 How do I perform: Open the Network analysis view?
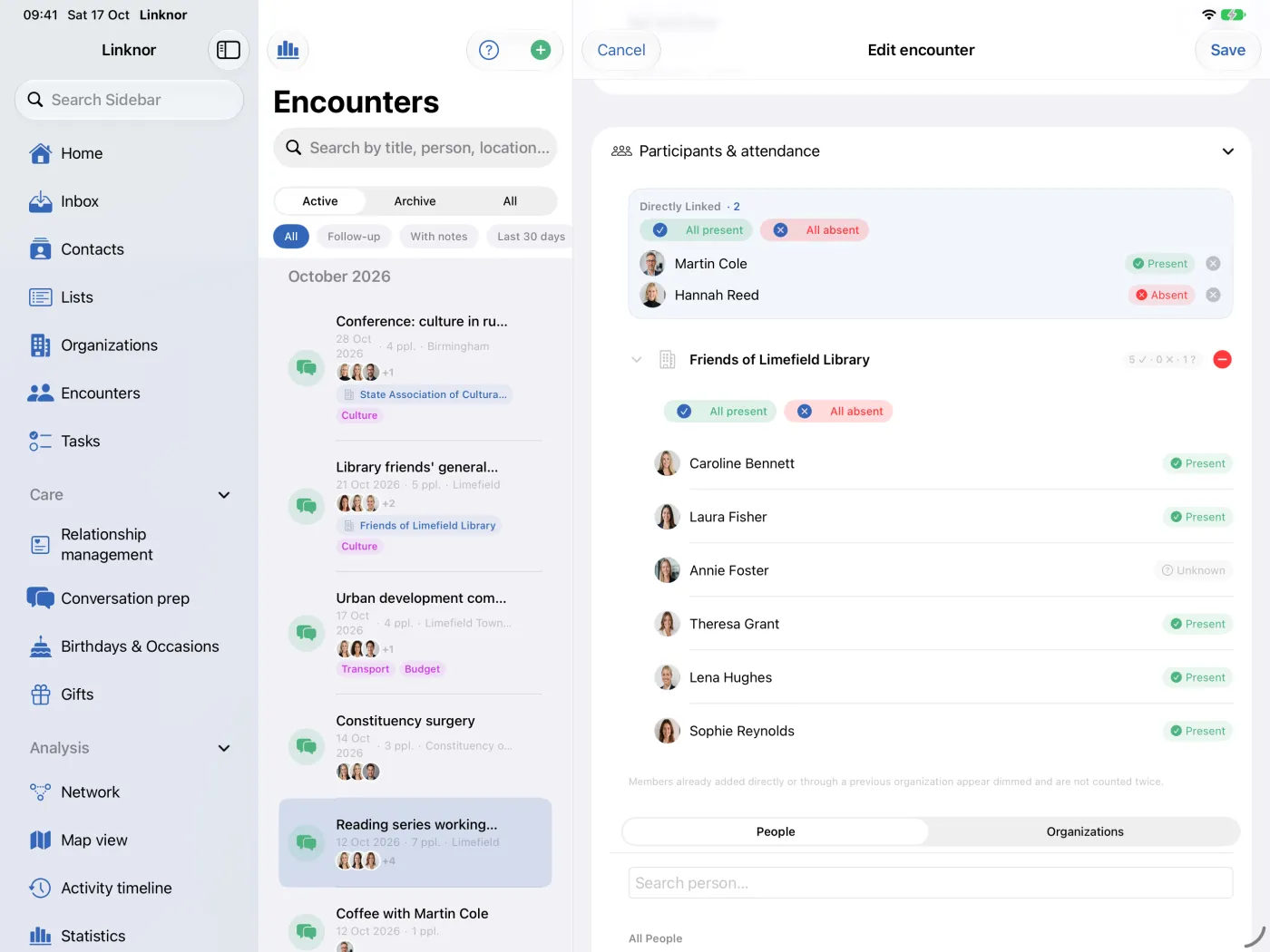129,792
